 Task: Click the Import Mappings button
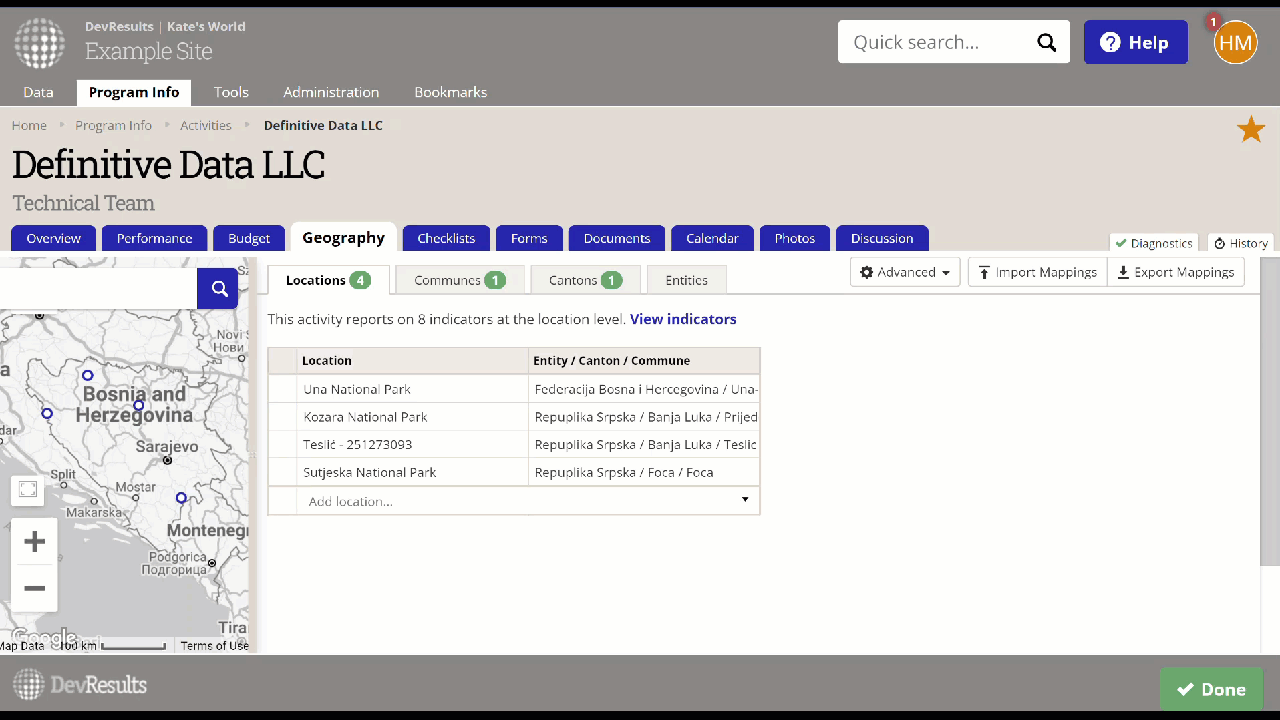coord(1038,272)
